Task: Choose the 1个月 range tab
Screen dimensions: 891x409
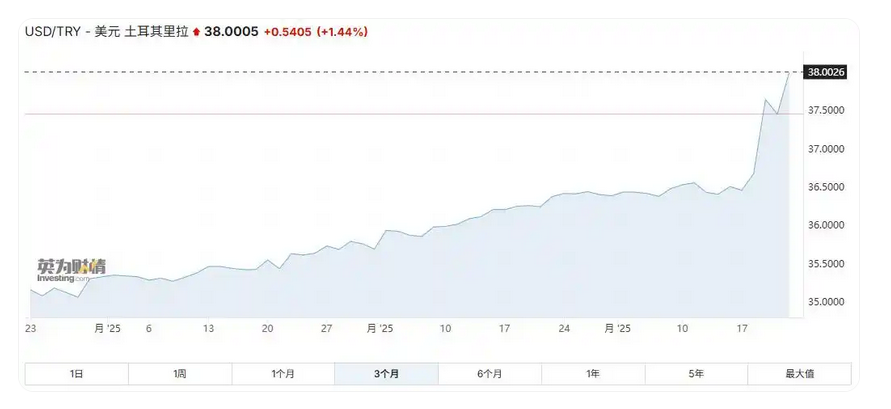Action: tap(283, 373)
